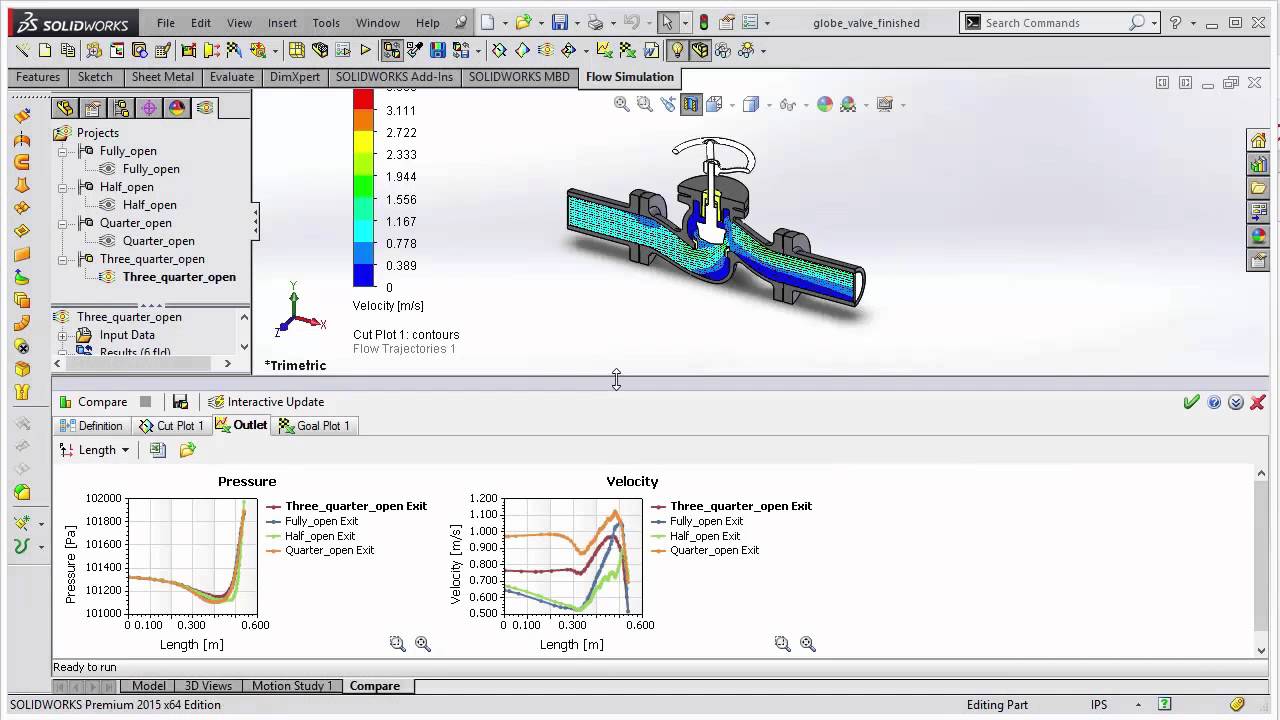The width and height of the screenshot is (1280, 720).
Task: Toggle visibility of Half_open results
Action: (x=108, y=205)
